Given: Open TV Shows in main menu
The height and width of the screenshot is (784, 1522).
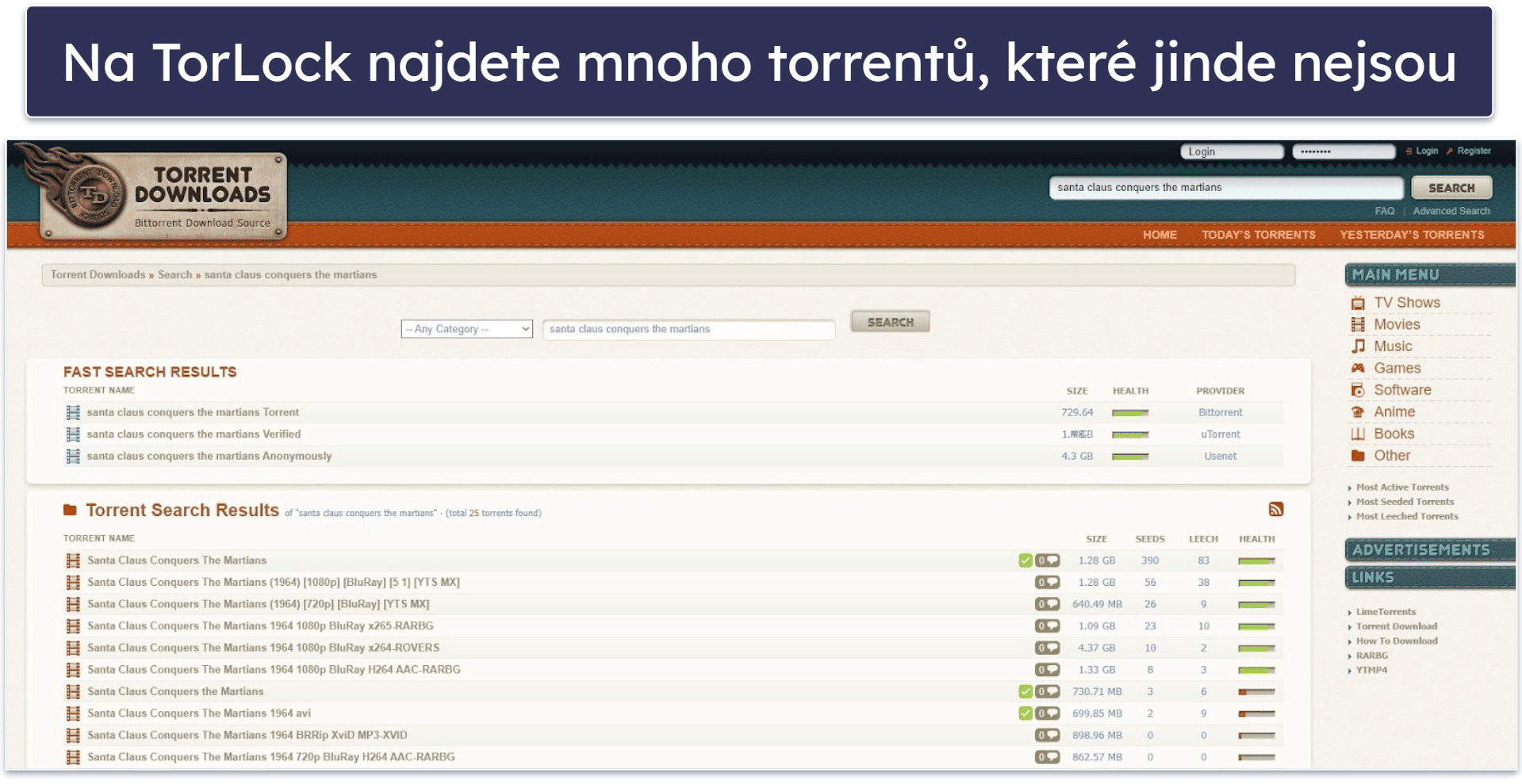Looking at the screenshot, I should (x=1406, y=303).
